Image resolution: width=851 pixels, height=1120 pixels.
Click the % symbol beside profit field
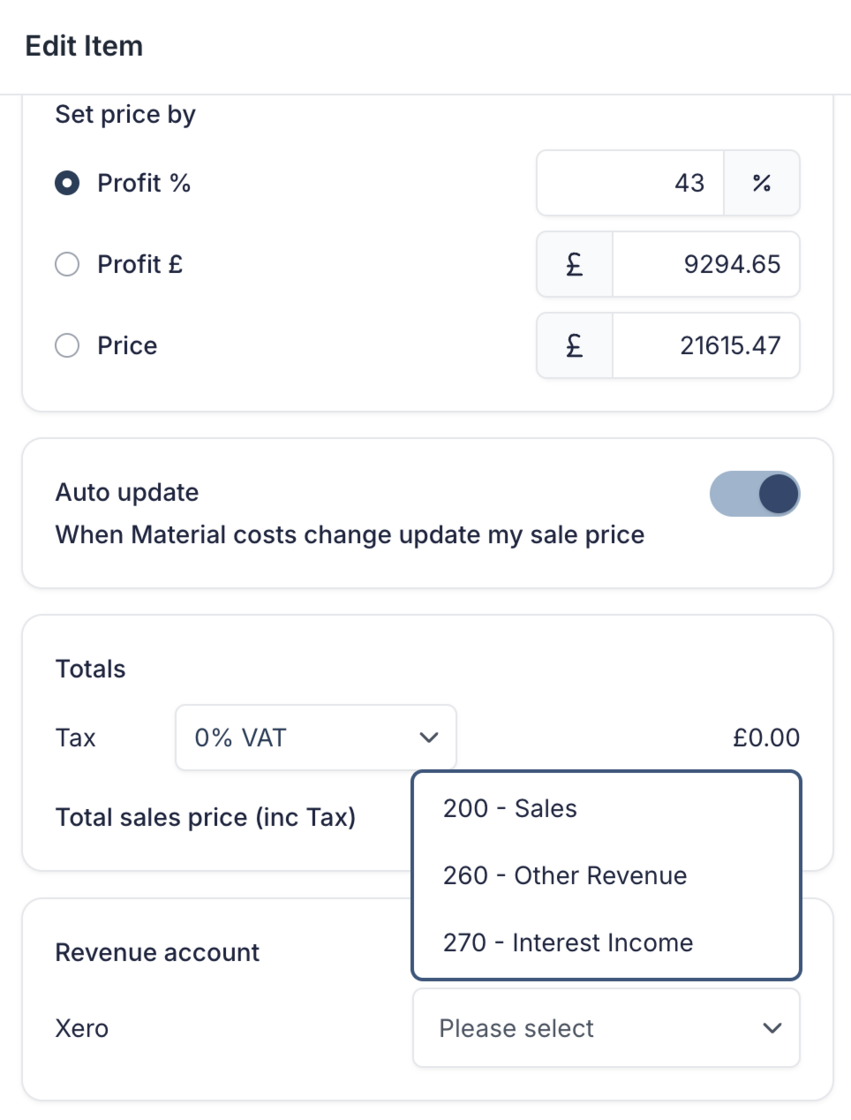(x=762, y=183)
